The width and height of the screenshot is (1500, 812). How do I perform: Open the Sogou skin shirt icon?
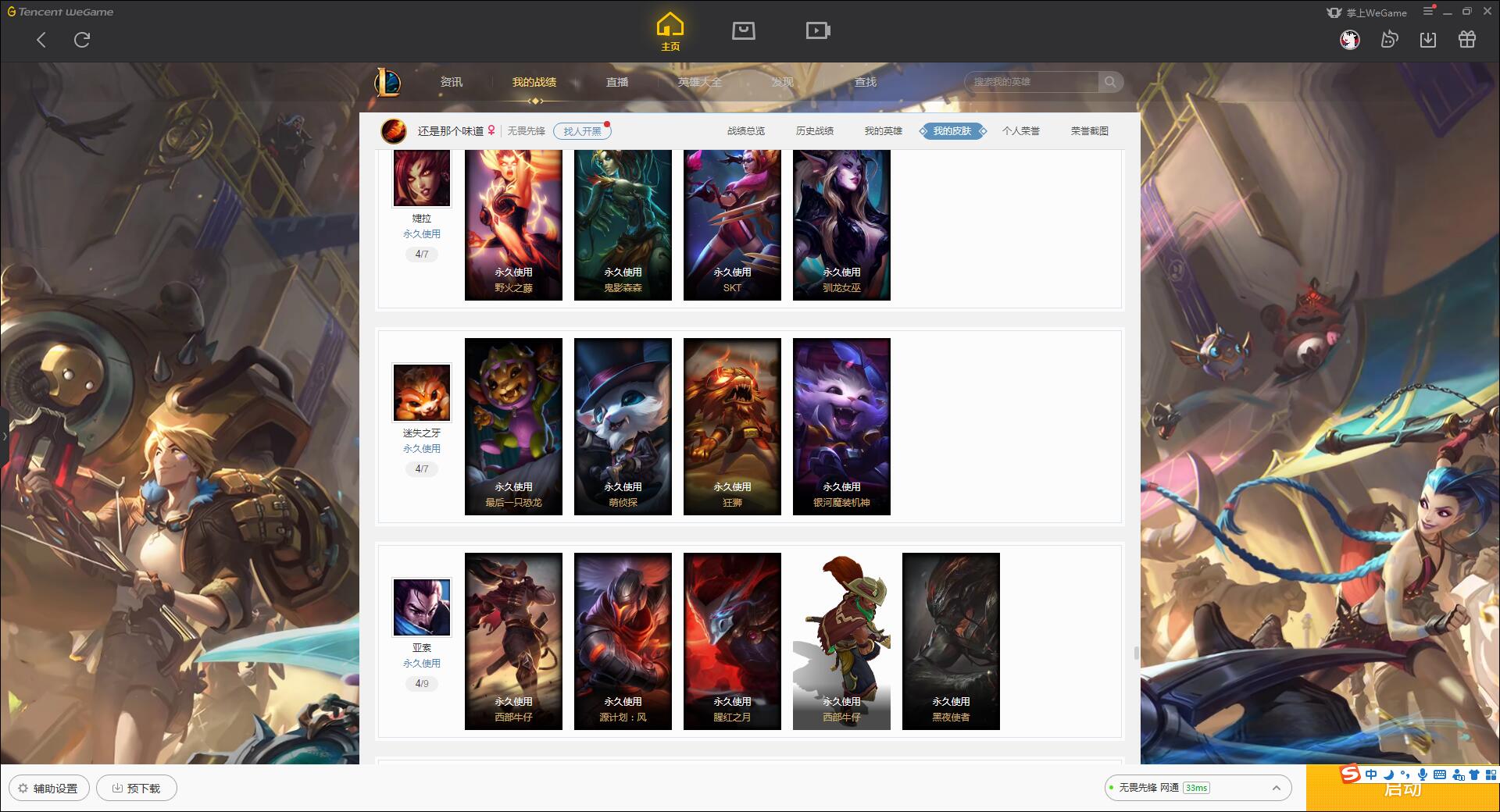click(x=1474, y=775)
